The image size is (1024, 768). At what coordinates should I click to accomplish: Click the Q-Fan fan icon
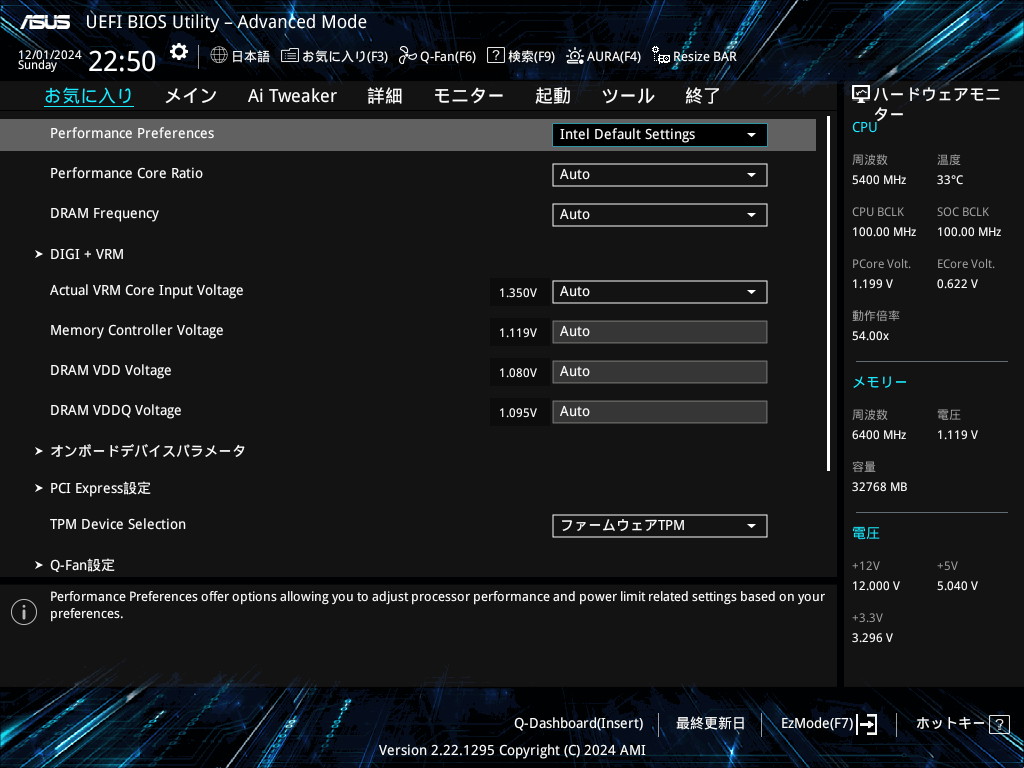tap(408, 56)
